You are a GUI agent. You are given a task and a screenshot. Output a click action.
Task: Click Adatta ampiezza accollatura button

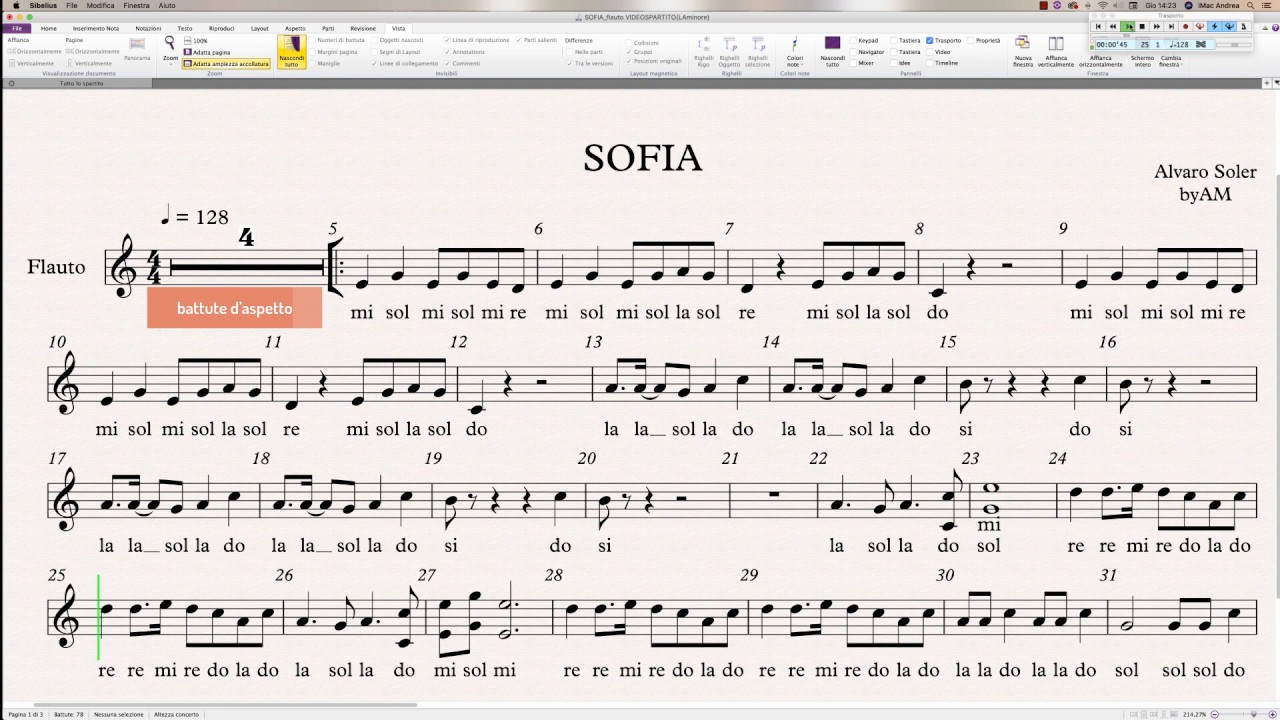[x=226, y=63]
